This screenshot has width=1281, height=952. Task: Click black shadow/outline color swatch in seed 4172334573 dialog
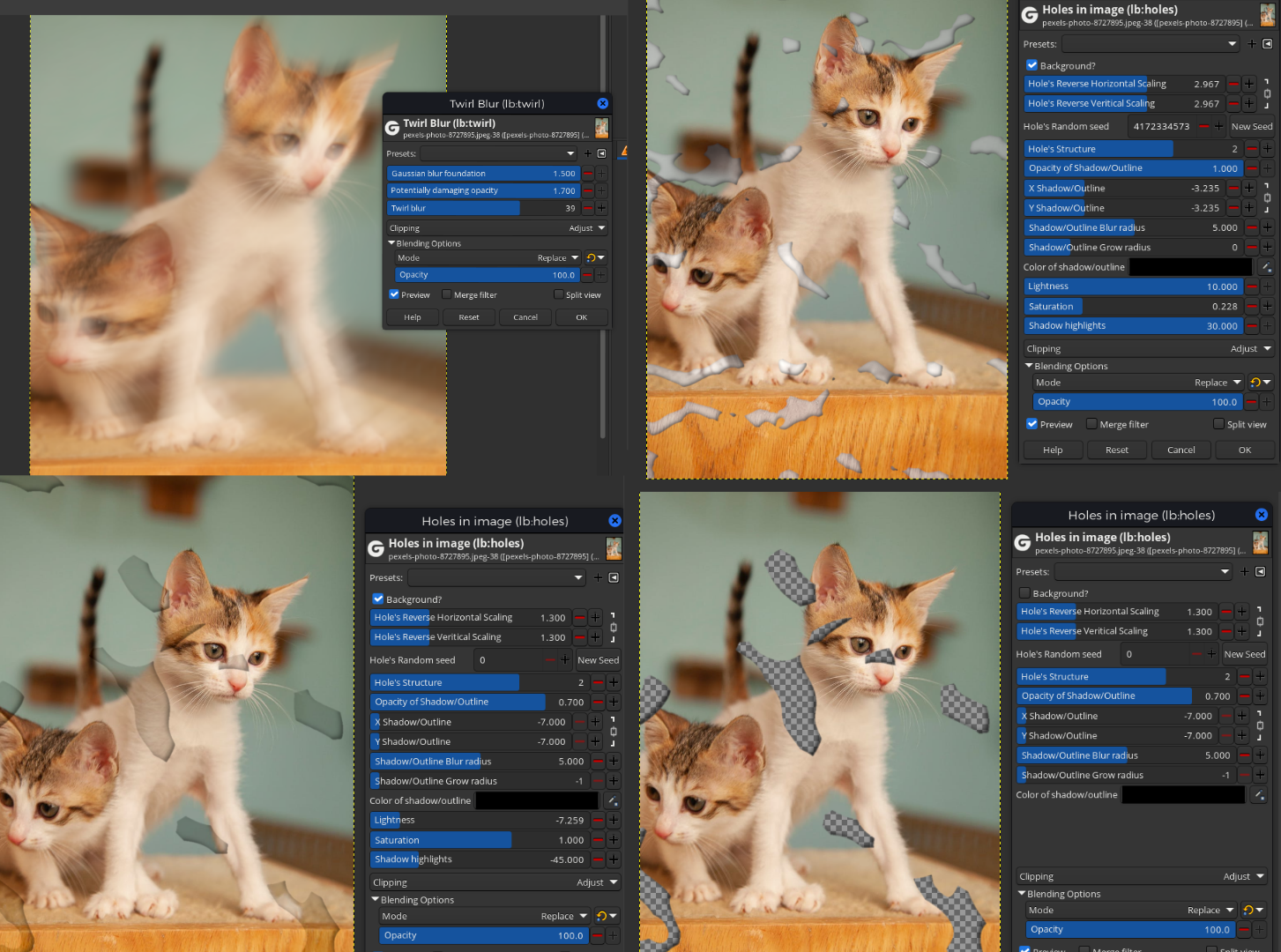coord(1191,267)
